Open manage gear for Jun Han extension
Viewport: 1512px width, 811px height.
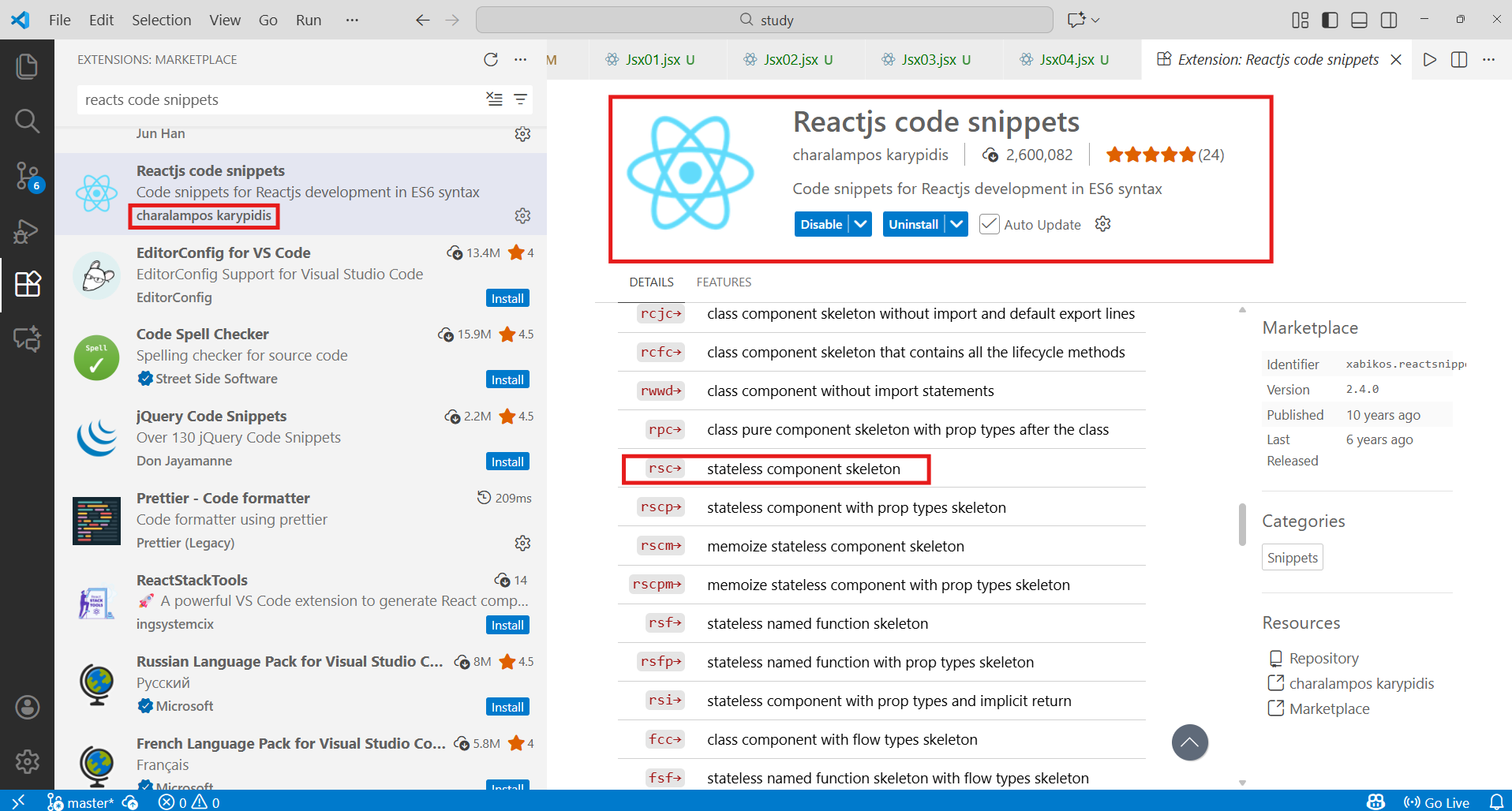pyautogui.click(x=522, y=134)
